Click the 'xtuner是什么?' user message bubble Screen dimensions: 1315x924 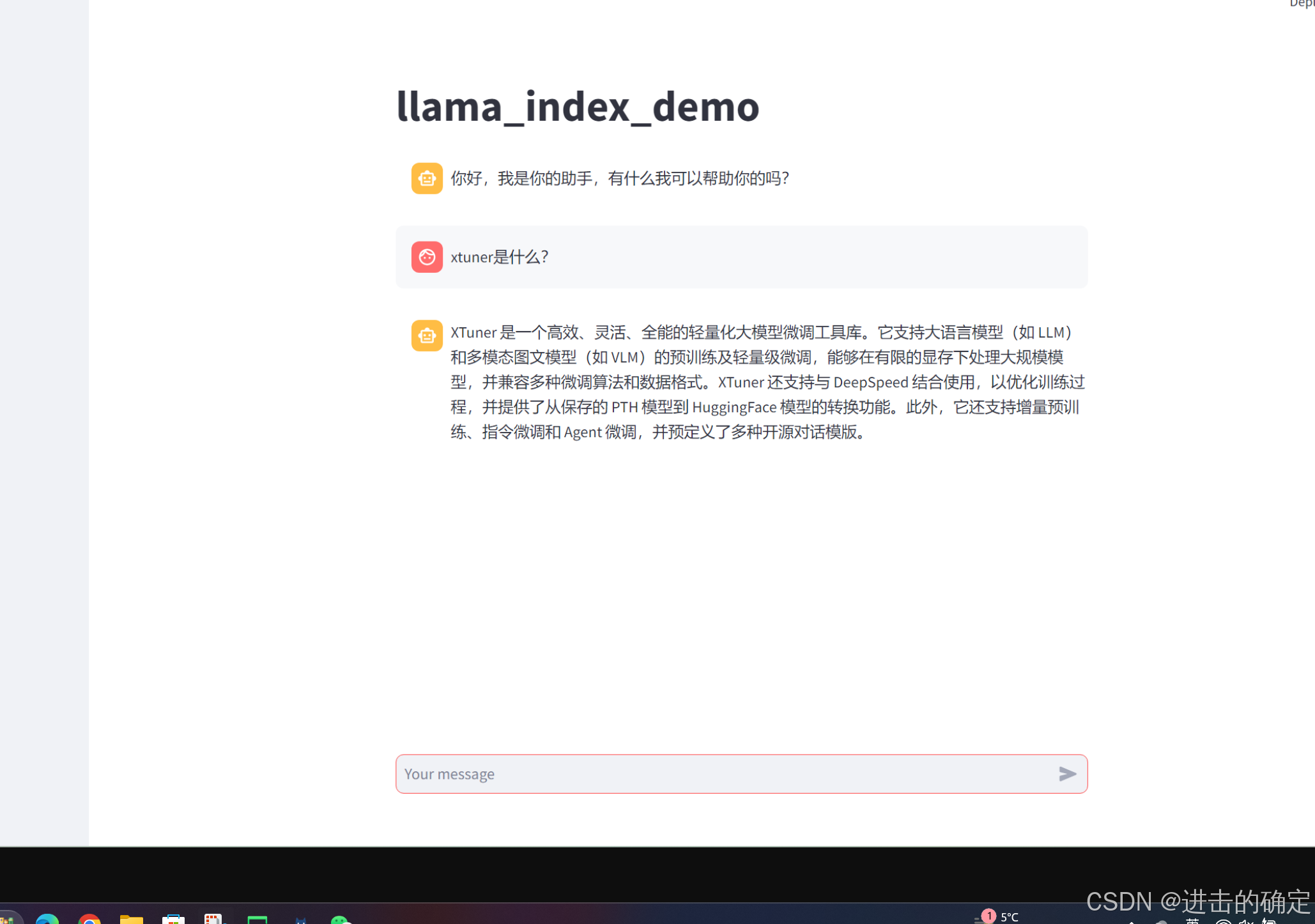pos(741,257)
